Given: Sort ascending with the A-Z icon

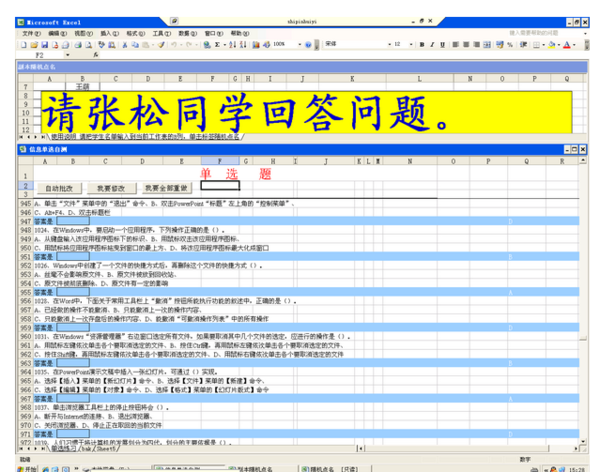Looking at the screenshot, I should point(232,45).
